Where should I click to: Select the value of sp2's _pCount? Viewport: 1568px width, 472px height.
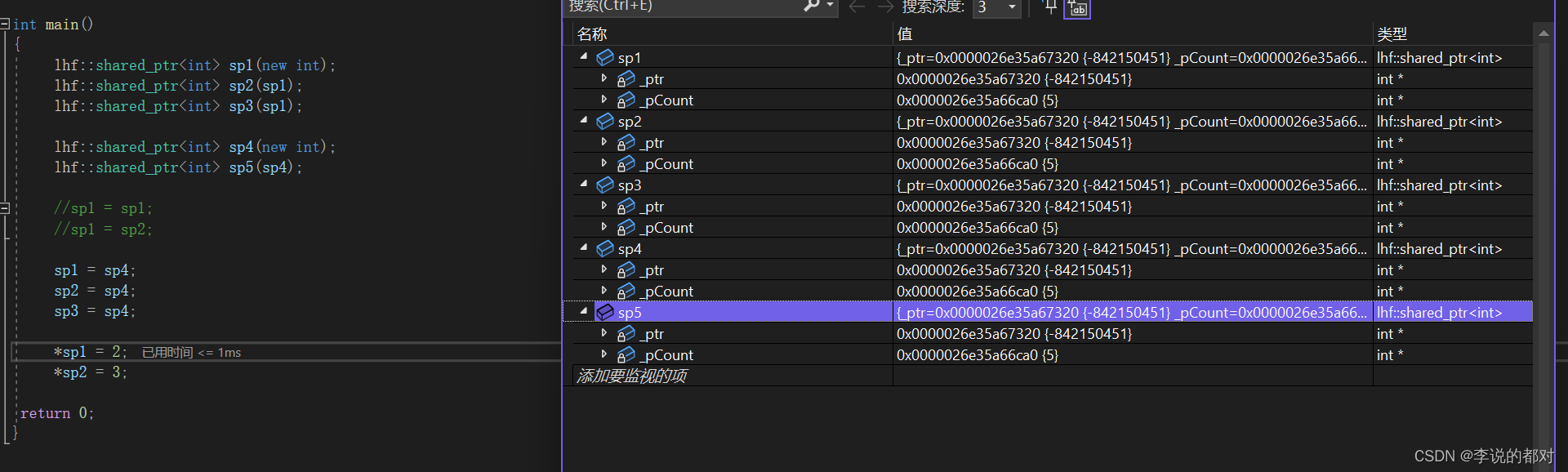pos(1133,163)
